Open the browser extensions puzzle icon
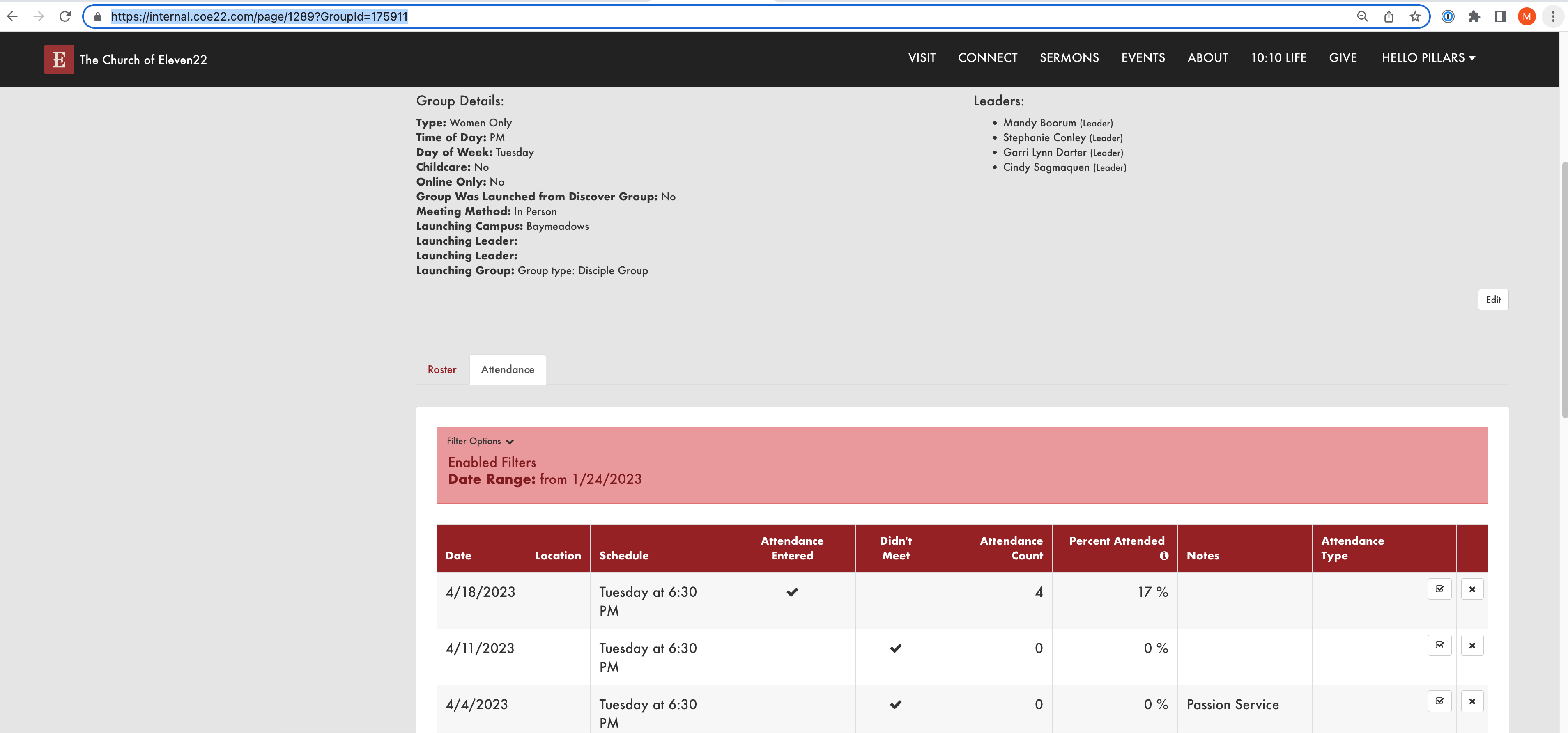1568x733 pixels. 1474,16
